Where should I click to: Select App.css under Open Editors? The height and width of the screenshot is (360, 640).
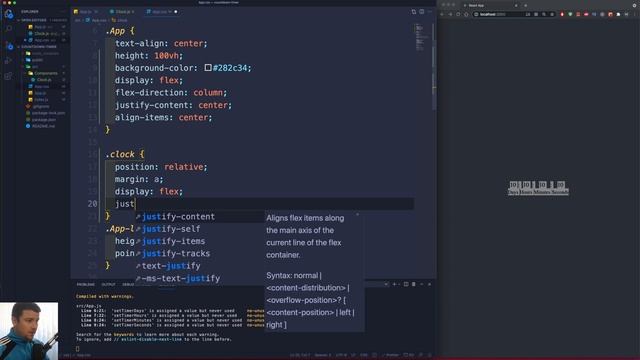click(43, 40)
